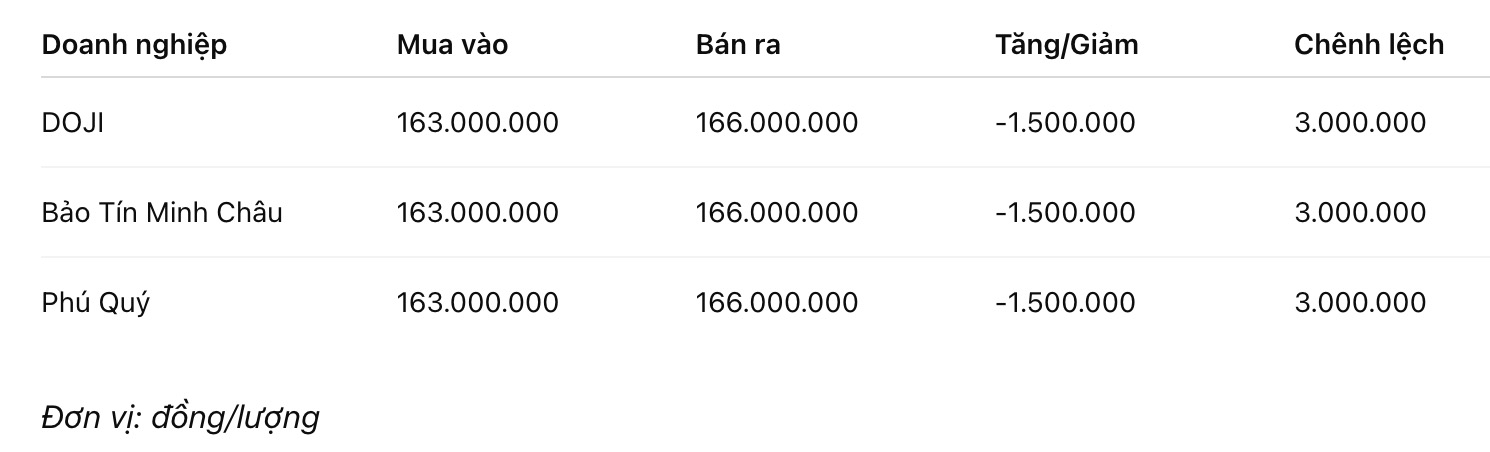The image size is (1490, 452).
Task: Select Phú Quý's Tăng/Giảm value
Action: pos(1065,303)
